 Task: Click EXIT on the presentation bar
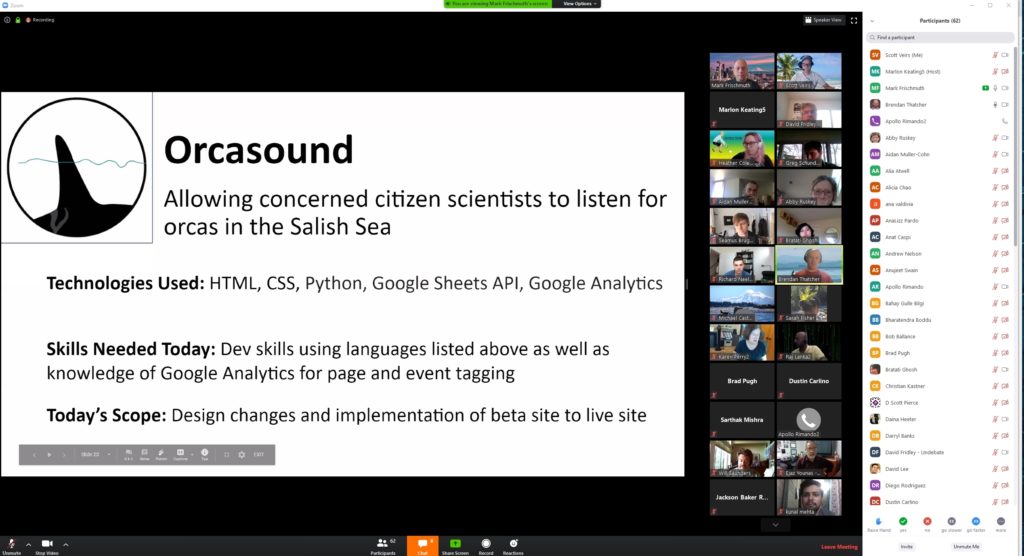[259, 454]
